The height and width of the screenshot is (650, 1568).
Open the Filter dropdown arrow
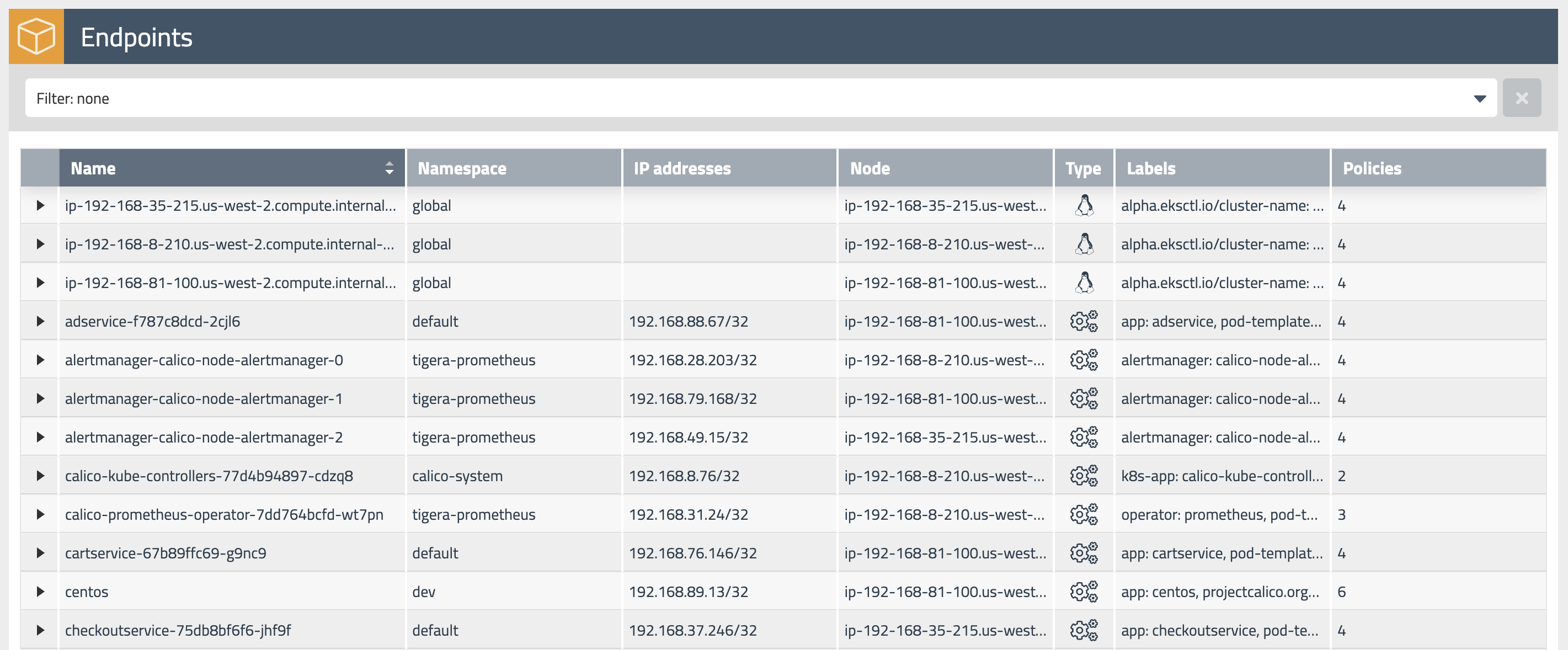pyautogui.click(x=1480, y=99)
